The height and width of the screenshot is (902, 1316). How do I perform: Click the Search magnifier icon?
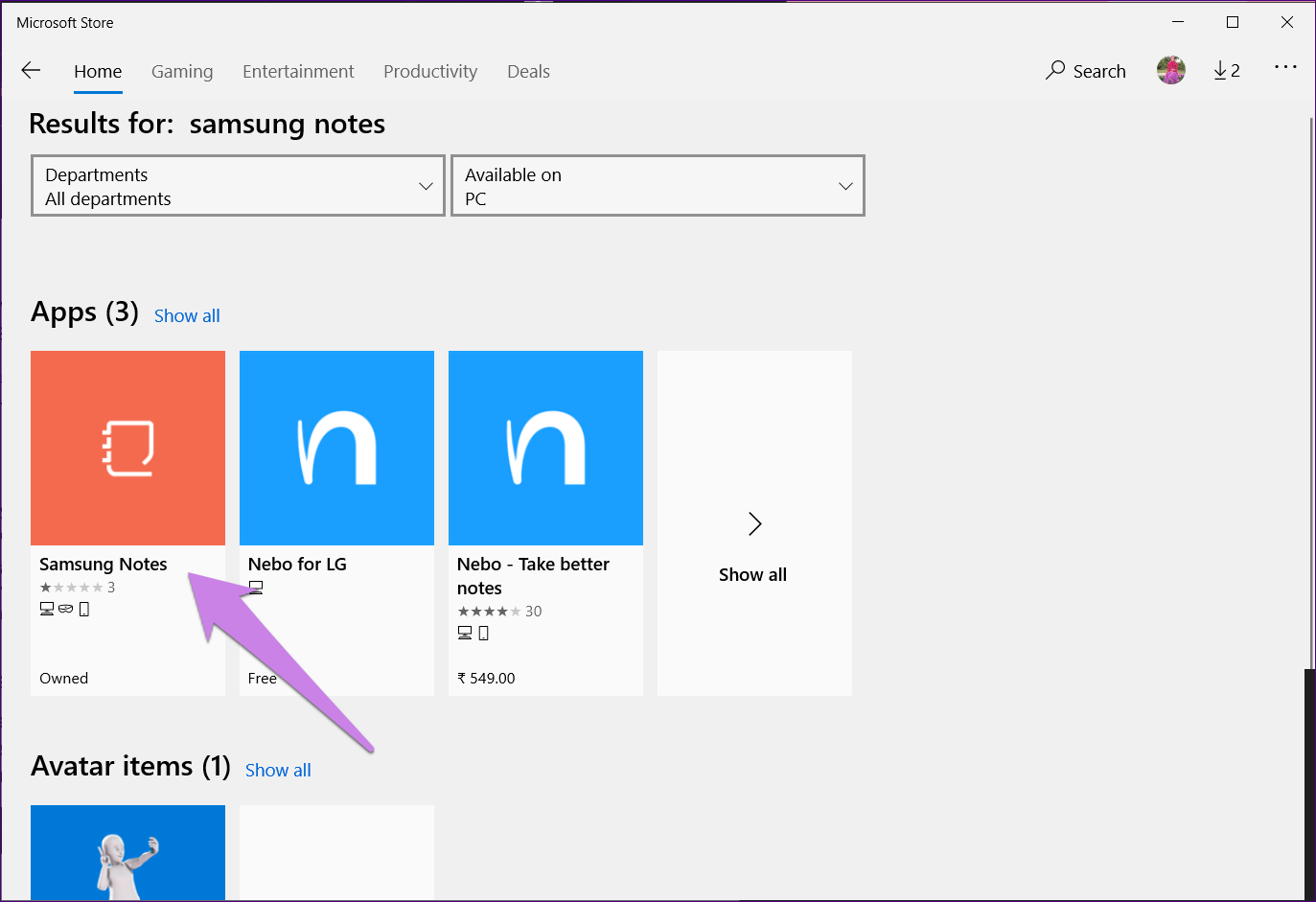point(1055,70)
